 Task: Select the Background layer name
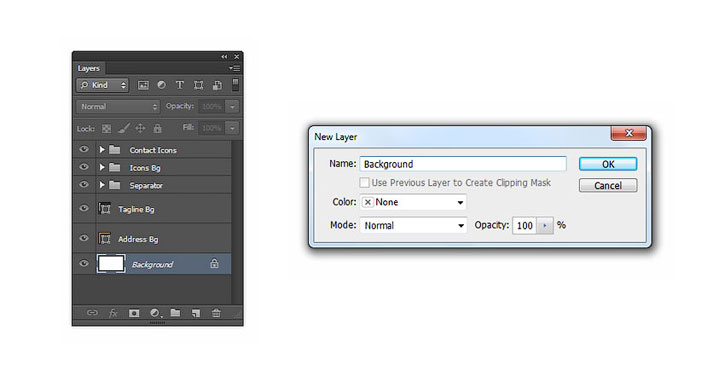click(x=152, y=265)
